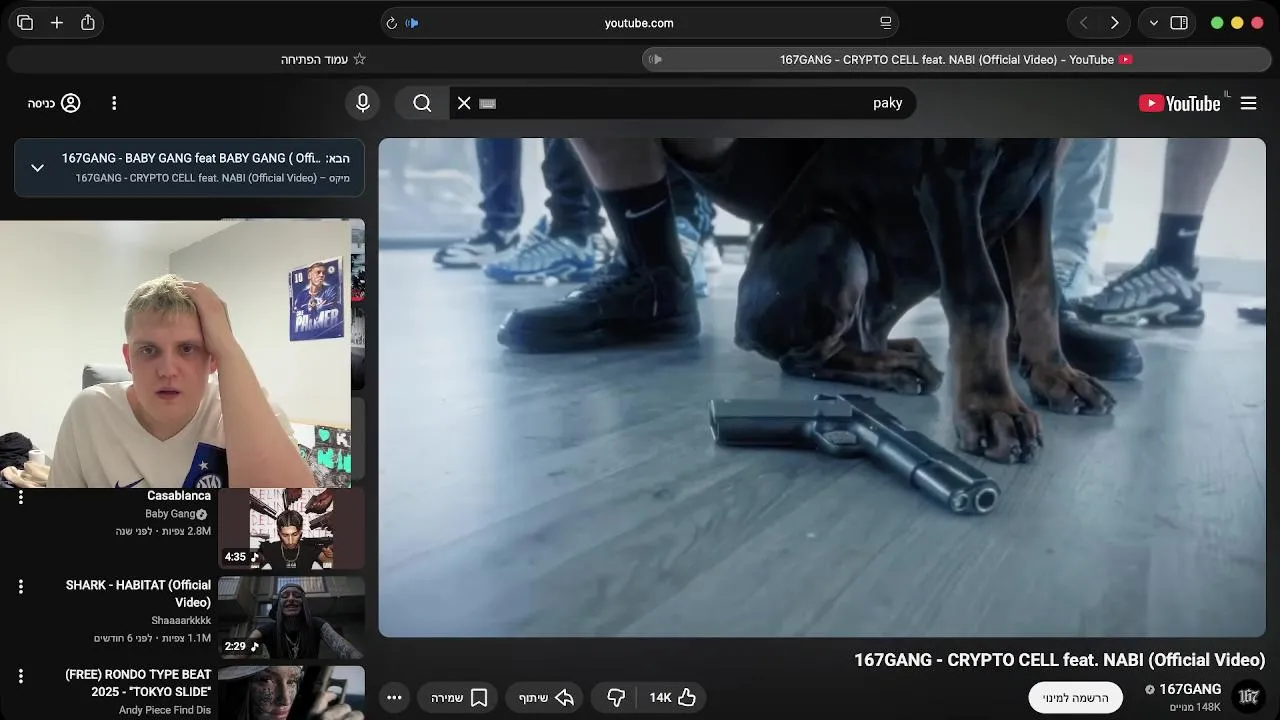
Task: Open the 167GANG channel name link
Action: (x=1190, y=689)
